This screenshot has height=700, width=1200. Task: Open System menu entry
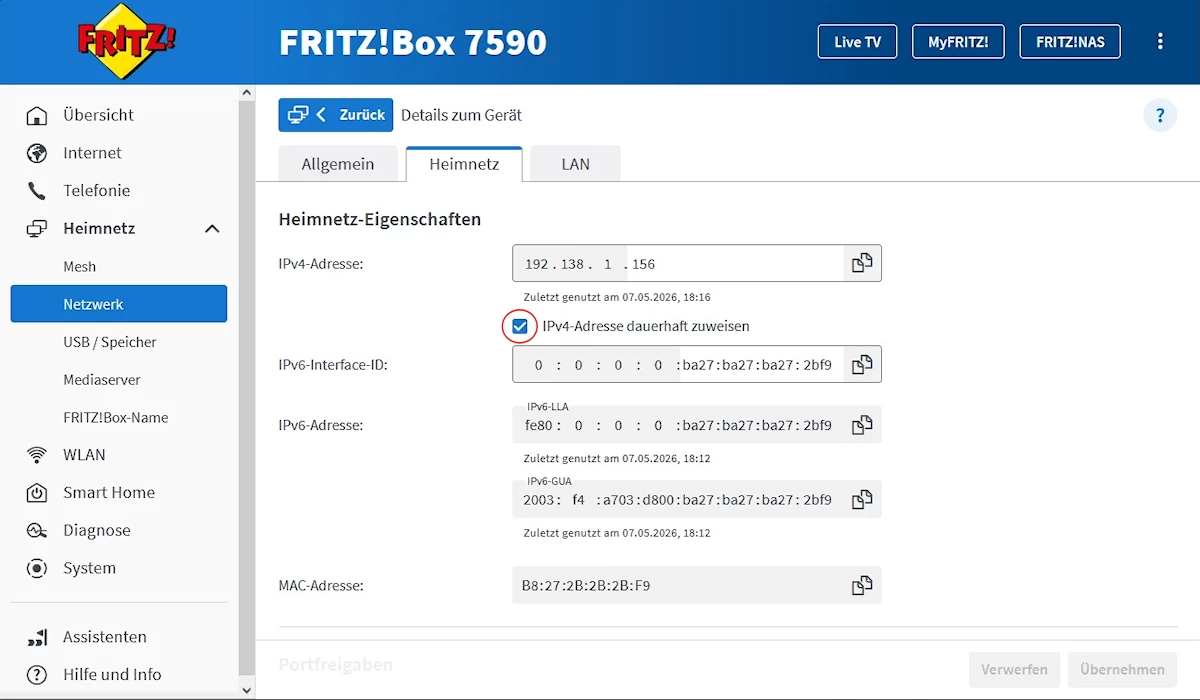pyautogui.click(x=89, y=568)
